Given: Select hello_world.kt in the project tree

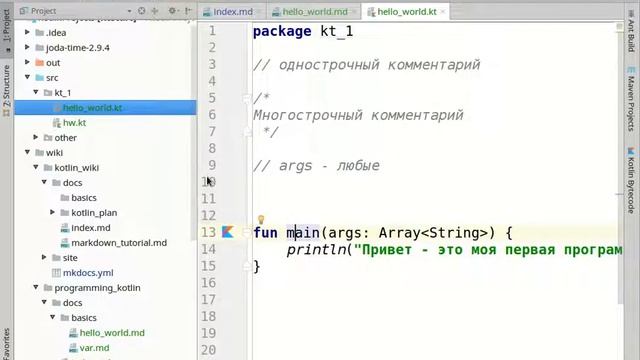Looking at the screenshot, I should point(92,108).
